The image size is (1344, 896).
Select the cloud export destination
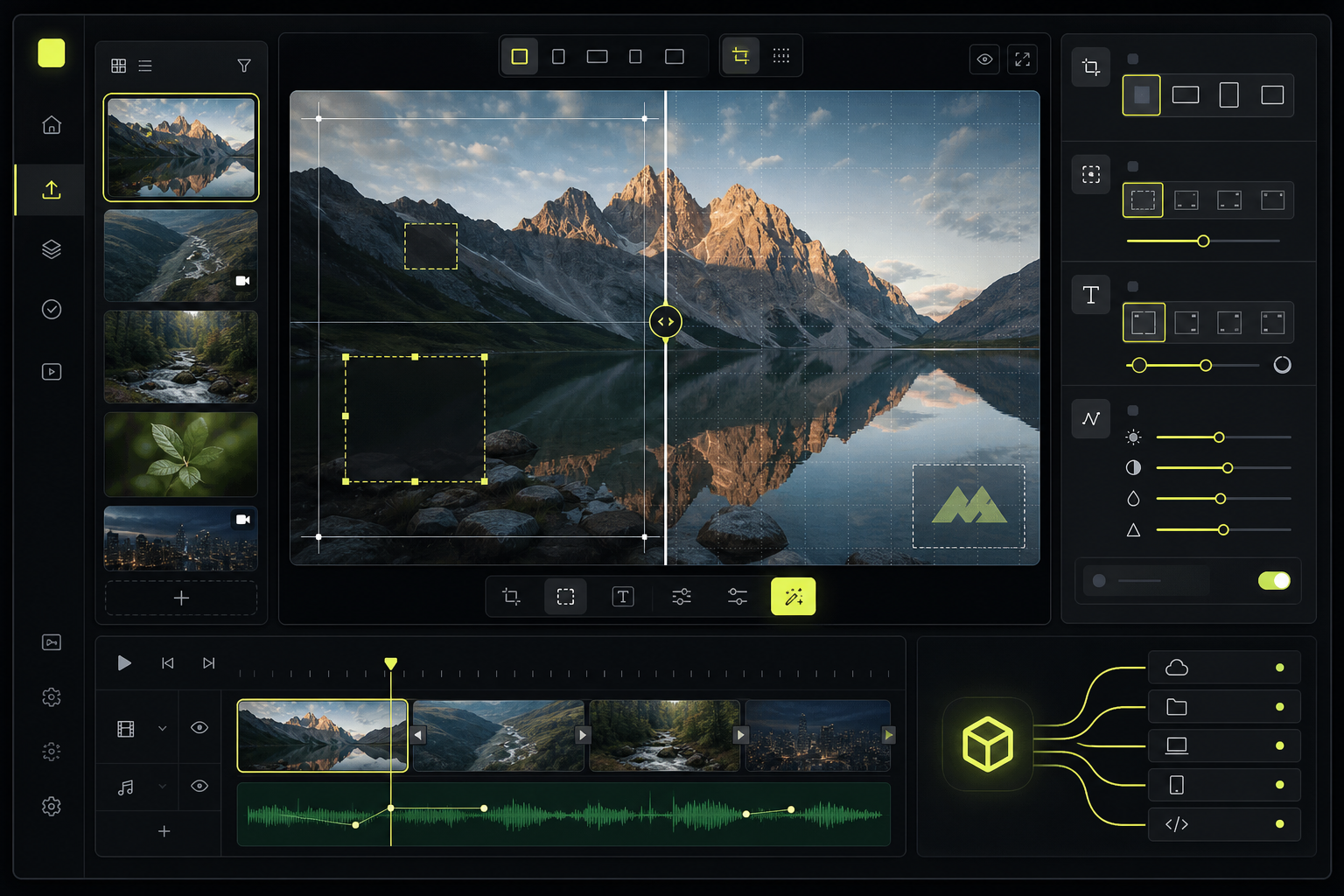tap(1224, 668)
